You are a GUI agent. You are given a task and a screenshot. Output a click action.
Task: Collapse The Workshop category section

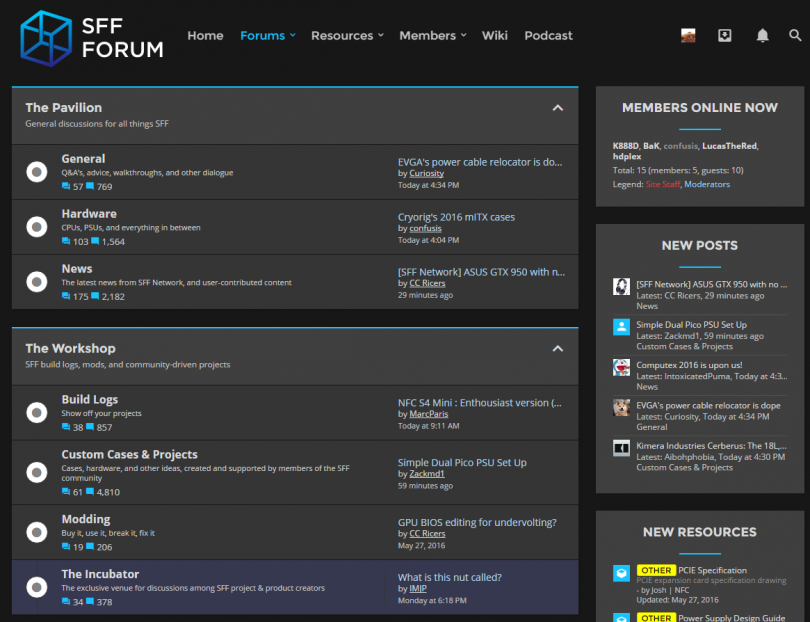(558, 349)
